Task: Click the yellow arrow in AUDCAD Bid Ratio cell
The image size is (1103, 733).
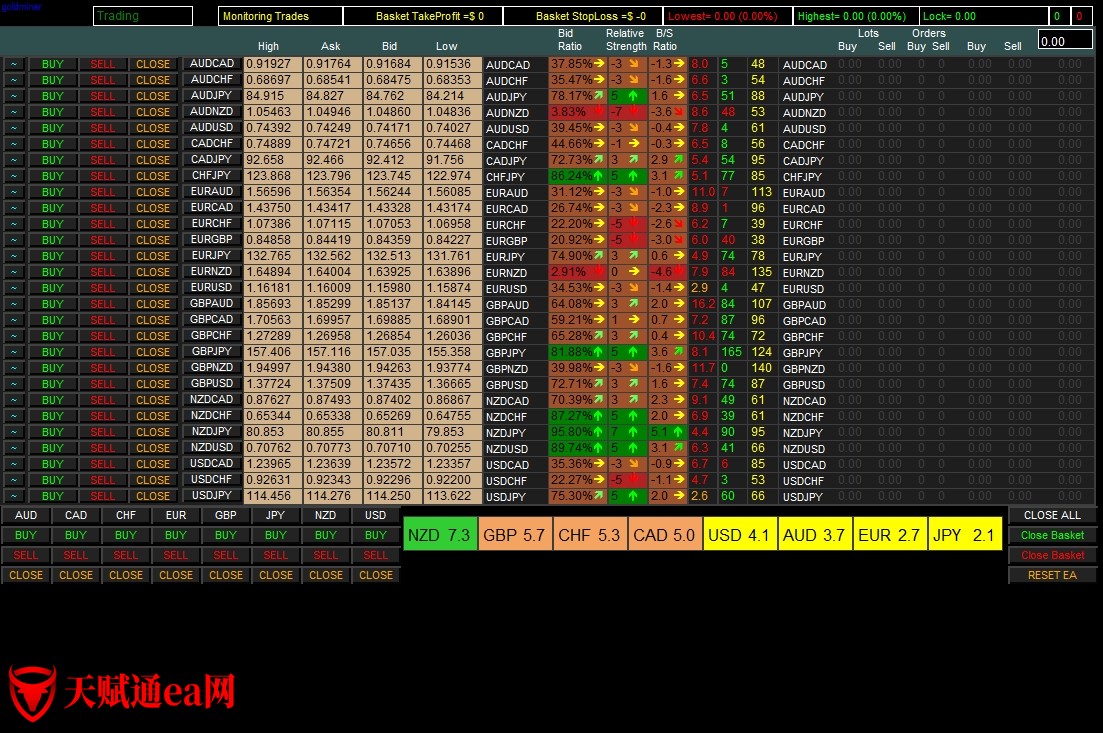Action: 599,64
